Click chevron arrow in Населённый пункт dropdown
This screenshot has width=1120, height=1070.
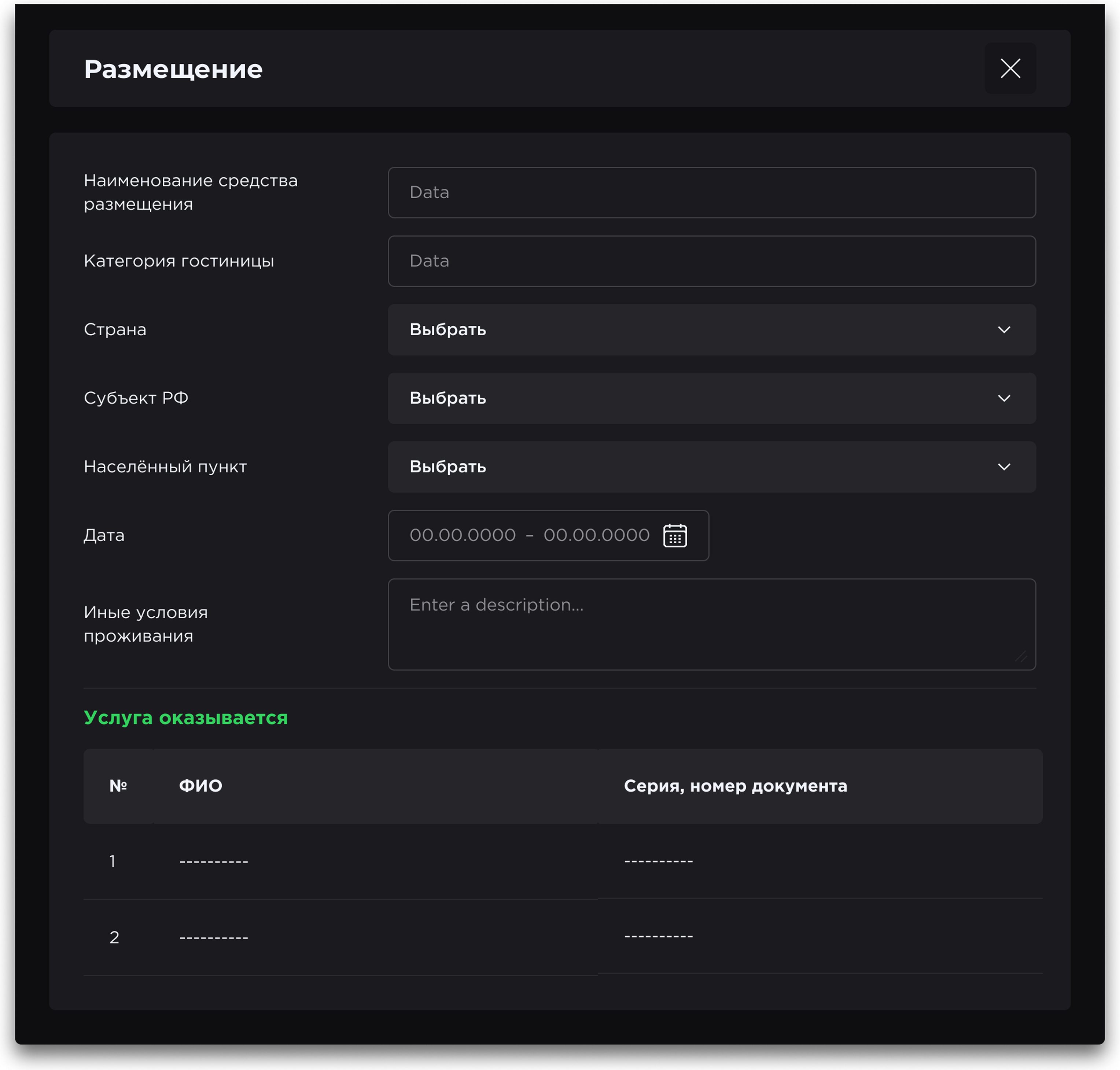pos(1003,466)
